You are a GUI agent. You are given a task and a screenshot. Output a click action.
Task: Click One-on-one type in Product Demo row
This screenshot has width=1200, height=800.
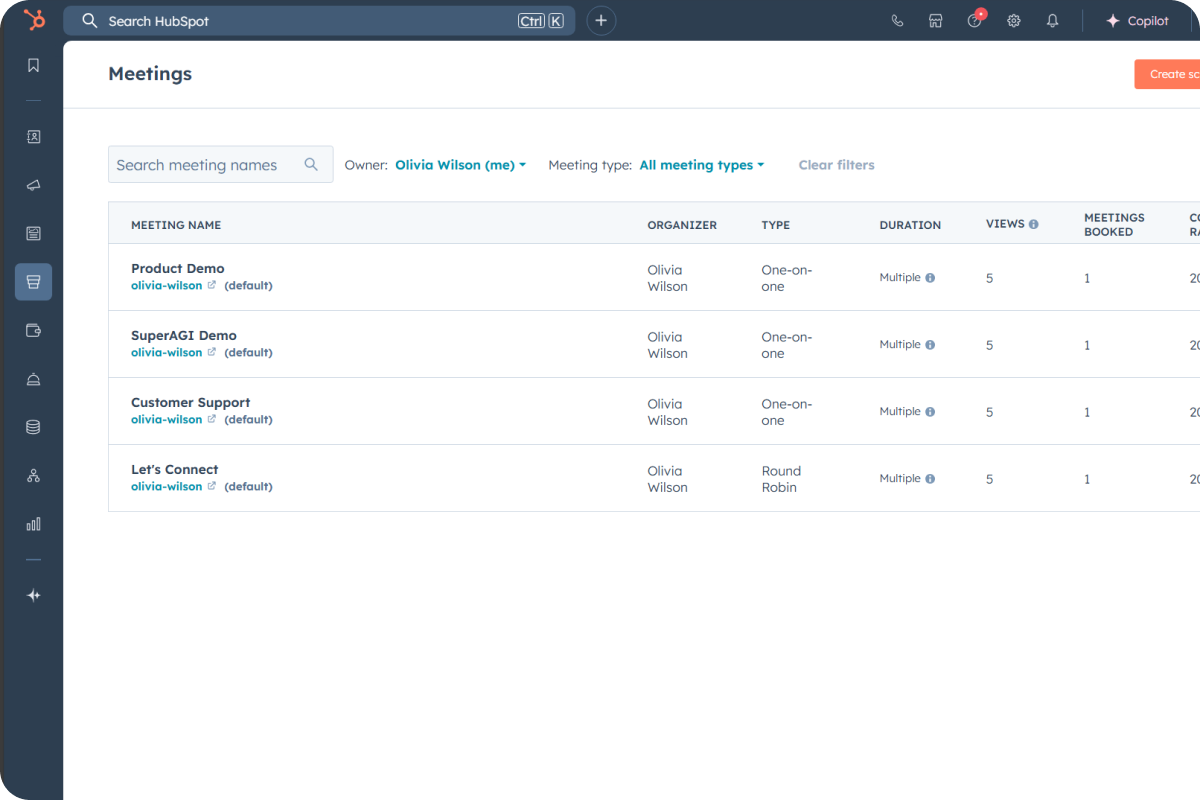coord(787,278)
